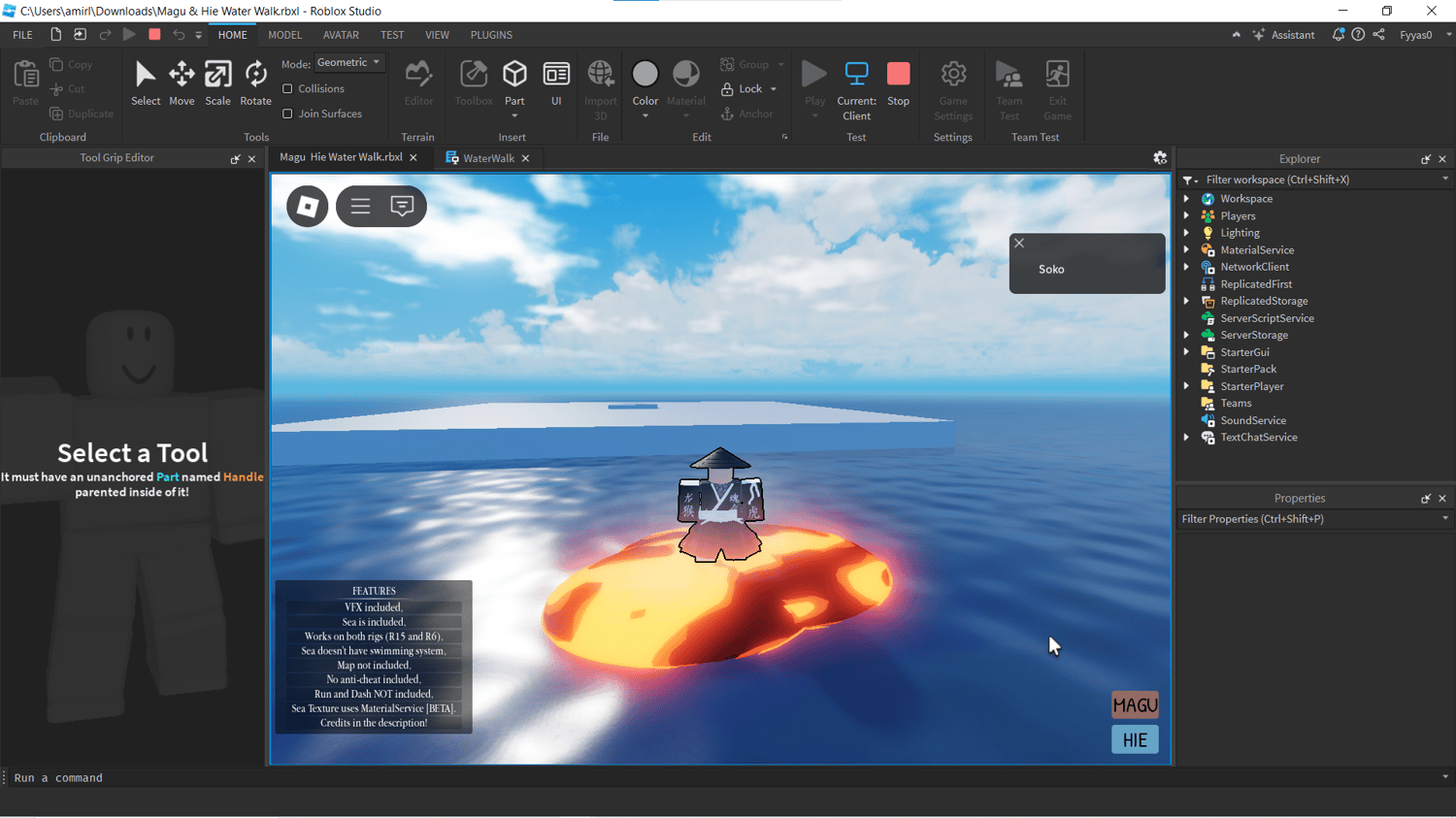The image size is (1456, 818).
Task: Toggle Current: Client view
Action: coord(856,89)
